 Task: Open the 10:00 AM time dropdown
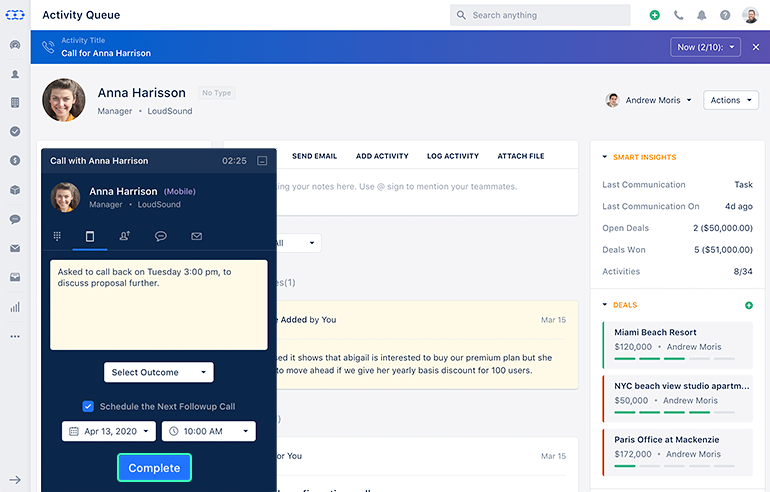pyautogui.click(x=208, y=431)
